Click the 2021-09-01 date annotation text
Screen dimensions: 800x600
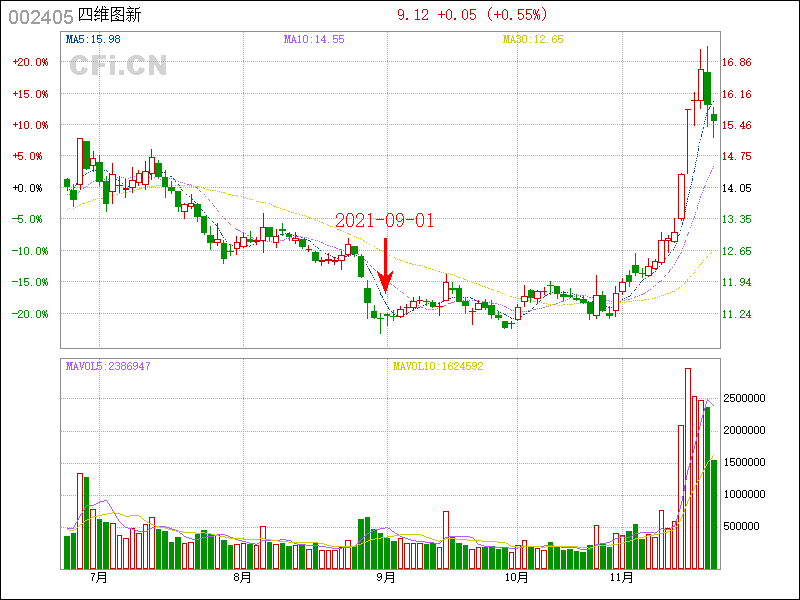[x=384, y=220]
